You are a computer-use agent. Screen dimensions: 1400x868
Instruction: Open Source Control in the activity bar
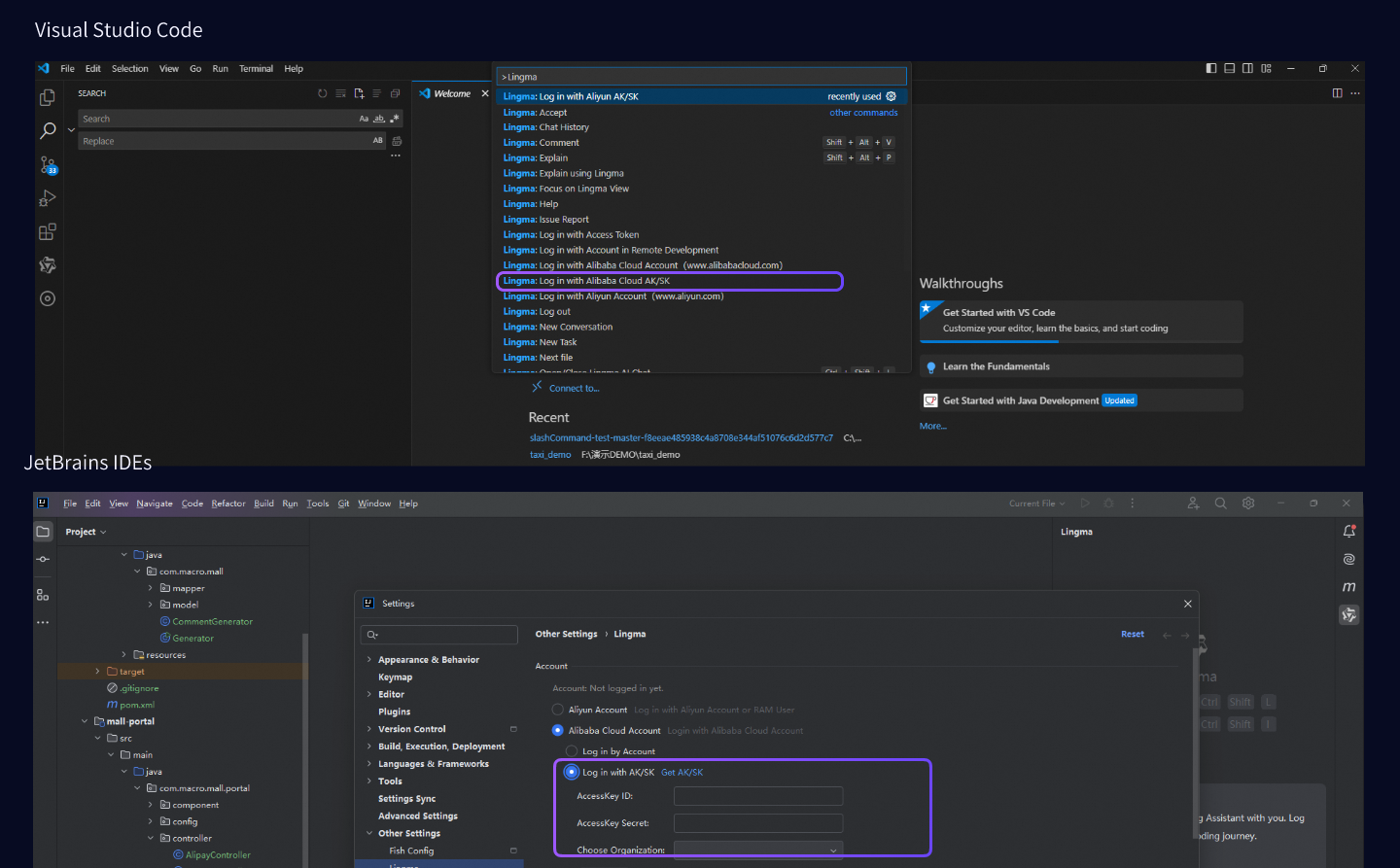[48, 165]
